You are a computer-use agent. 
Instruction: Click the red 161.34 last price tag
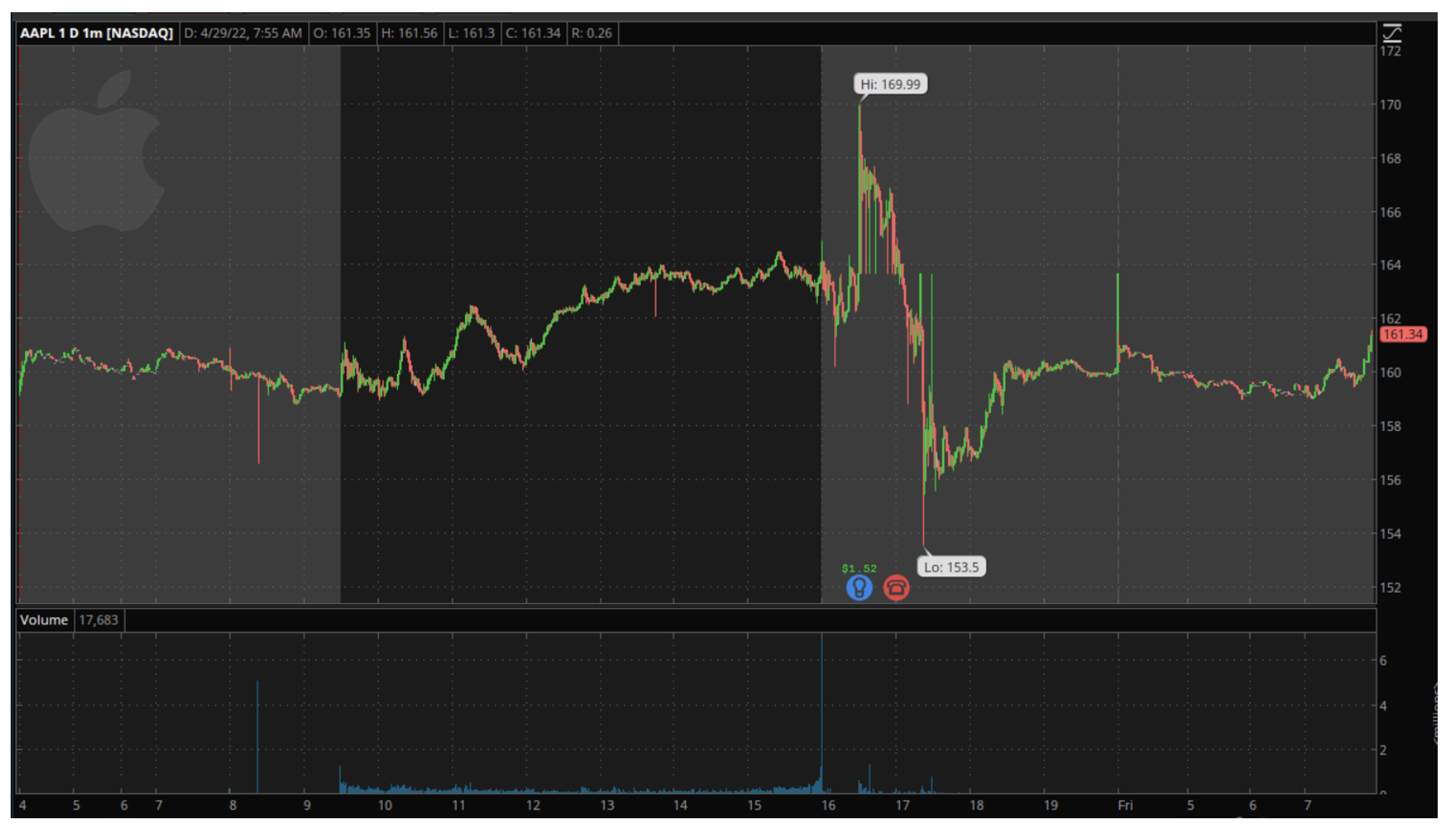1403,334
